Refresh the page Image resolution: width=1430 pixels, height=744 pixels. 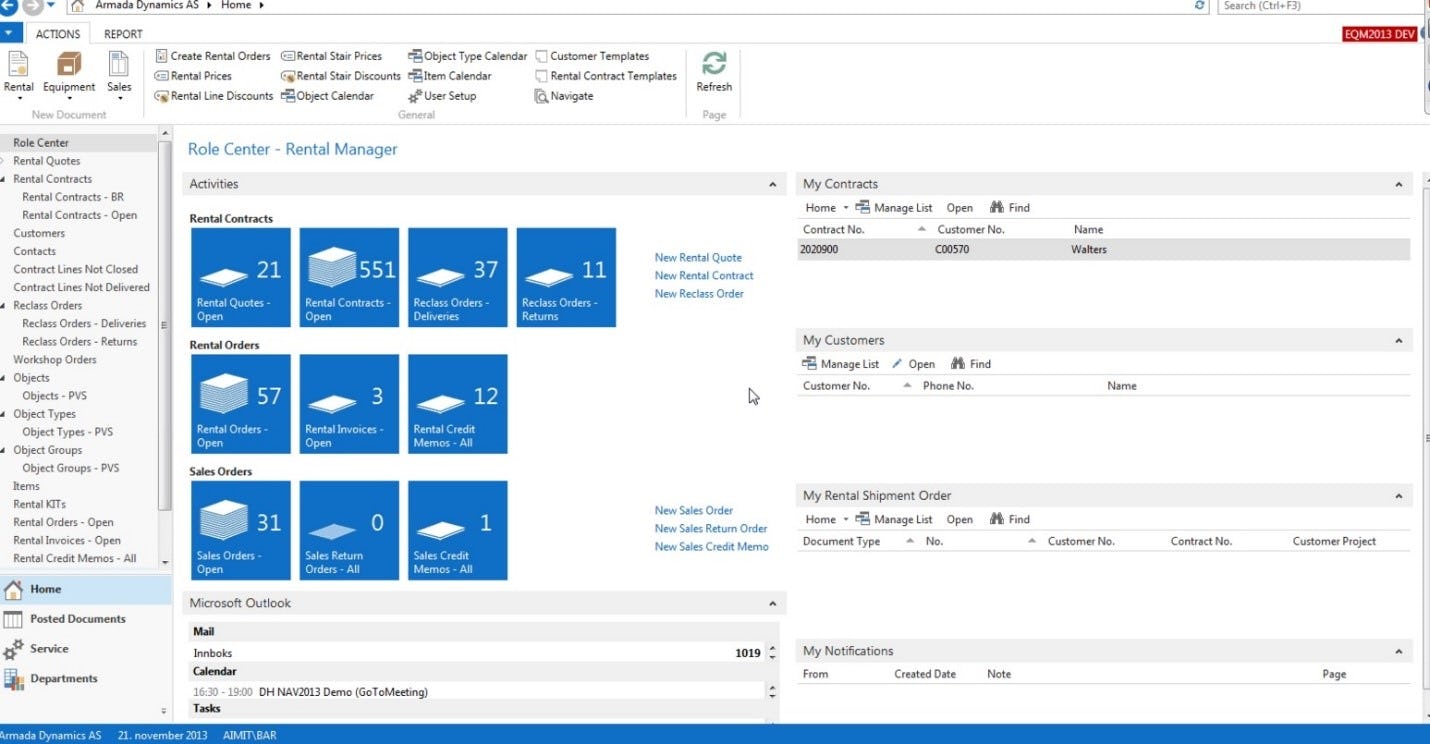pos(714,72)
